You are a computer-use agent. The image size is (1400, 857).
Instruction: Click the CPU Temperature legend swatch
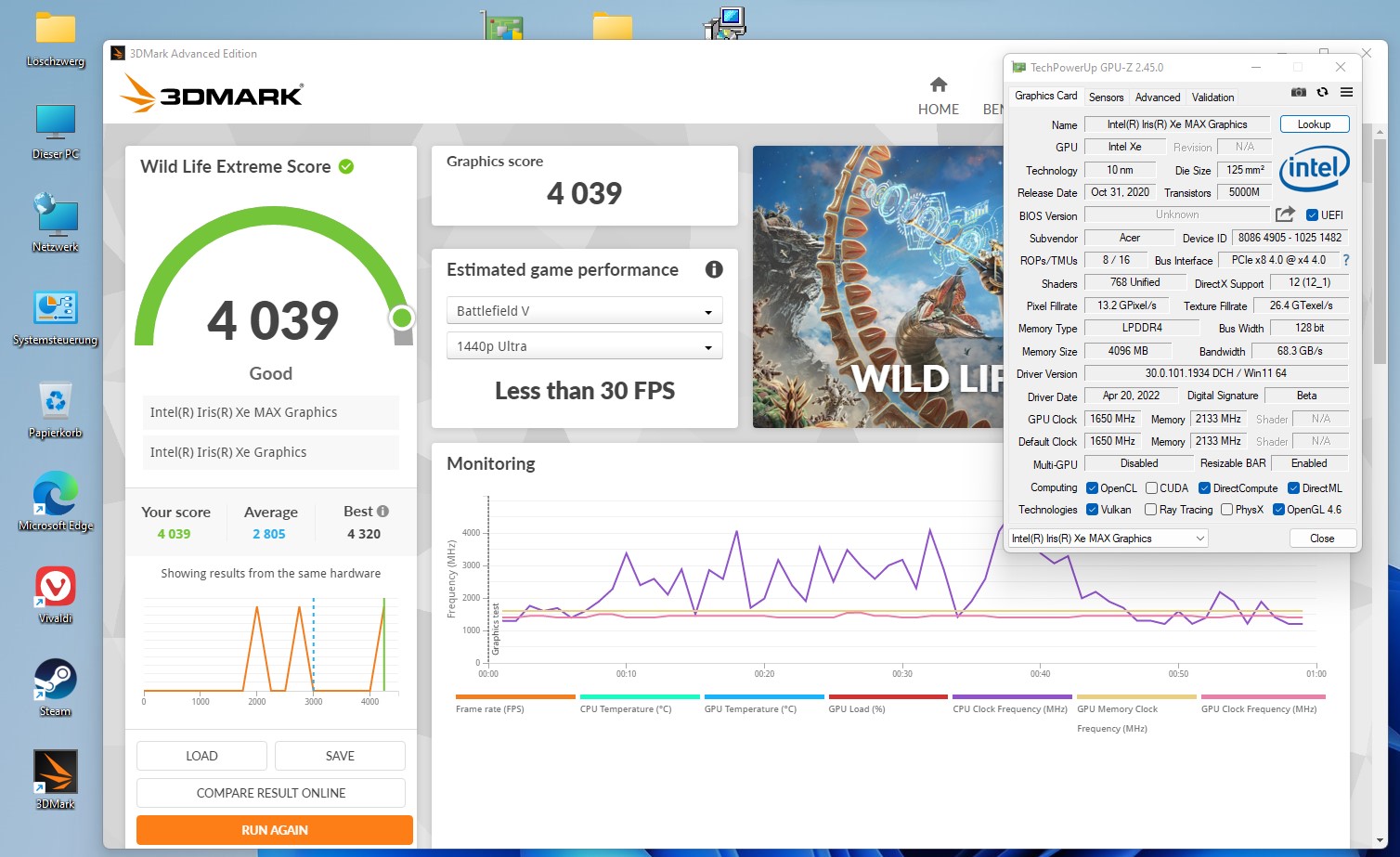640,696
